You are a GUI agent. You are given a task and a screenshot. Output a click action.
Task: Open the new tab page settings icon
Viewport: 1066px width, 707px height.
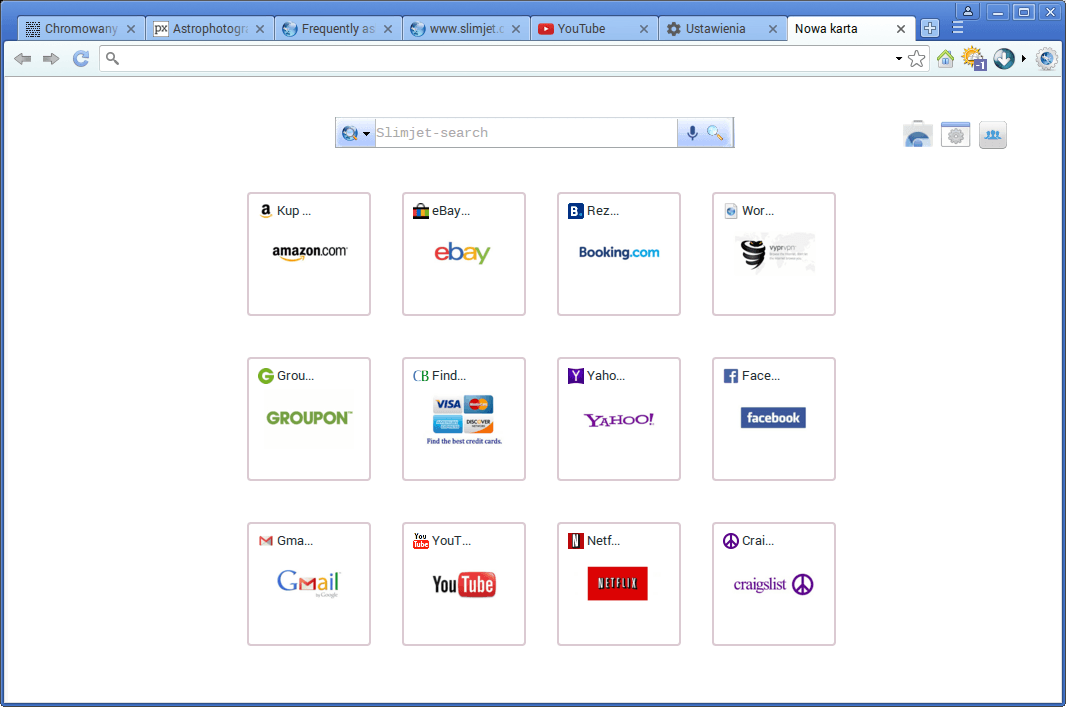955,135
